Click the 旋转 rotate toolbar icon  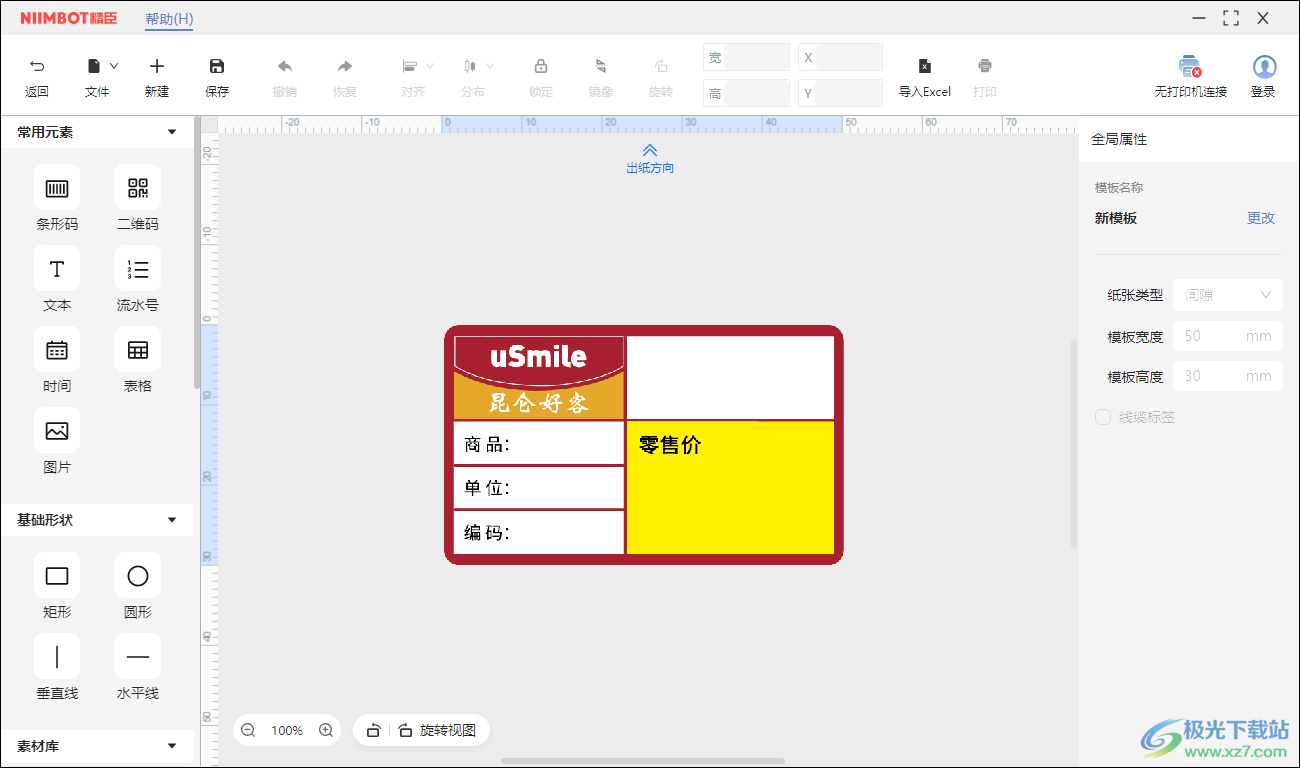point(661,66)
